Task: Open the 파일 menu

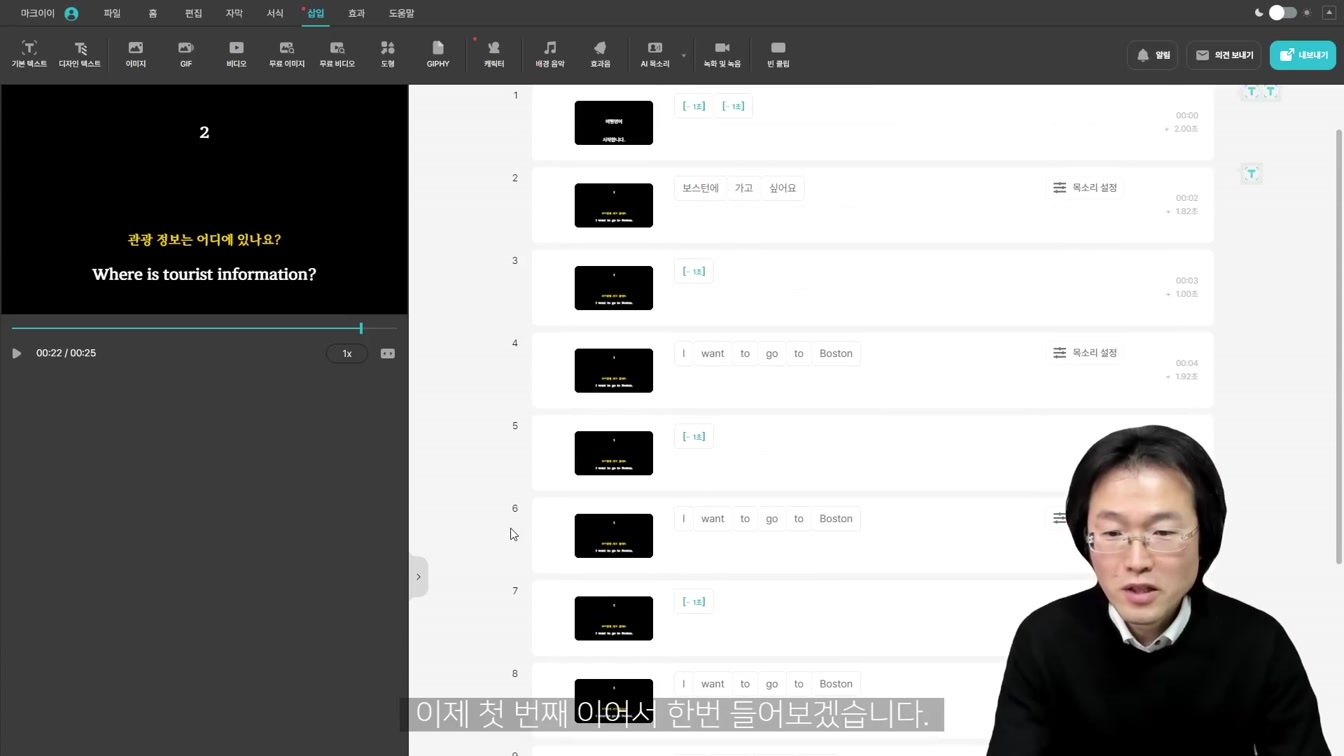Action: [112, 14]
